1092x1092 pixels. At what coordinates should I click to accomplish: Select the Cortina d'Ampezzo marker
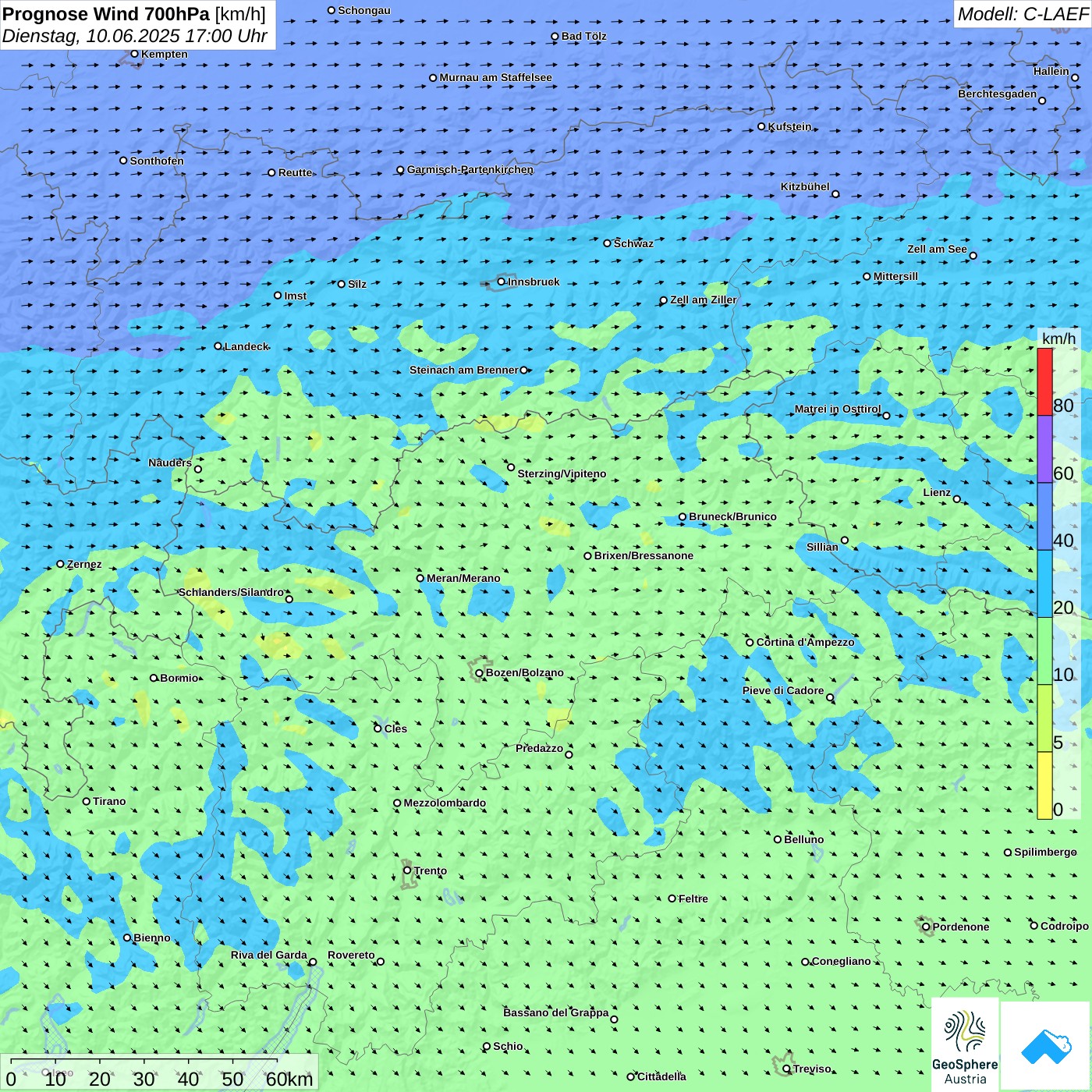coord(750,643)
